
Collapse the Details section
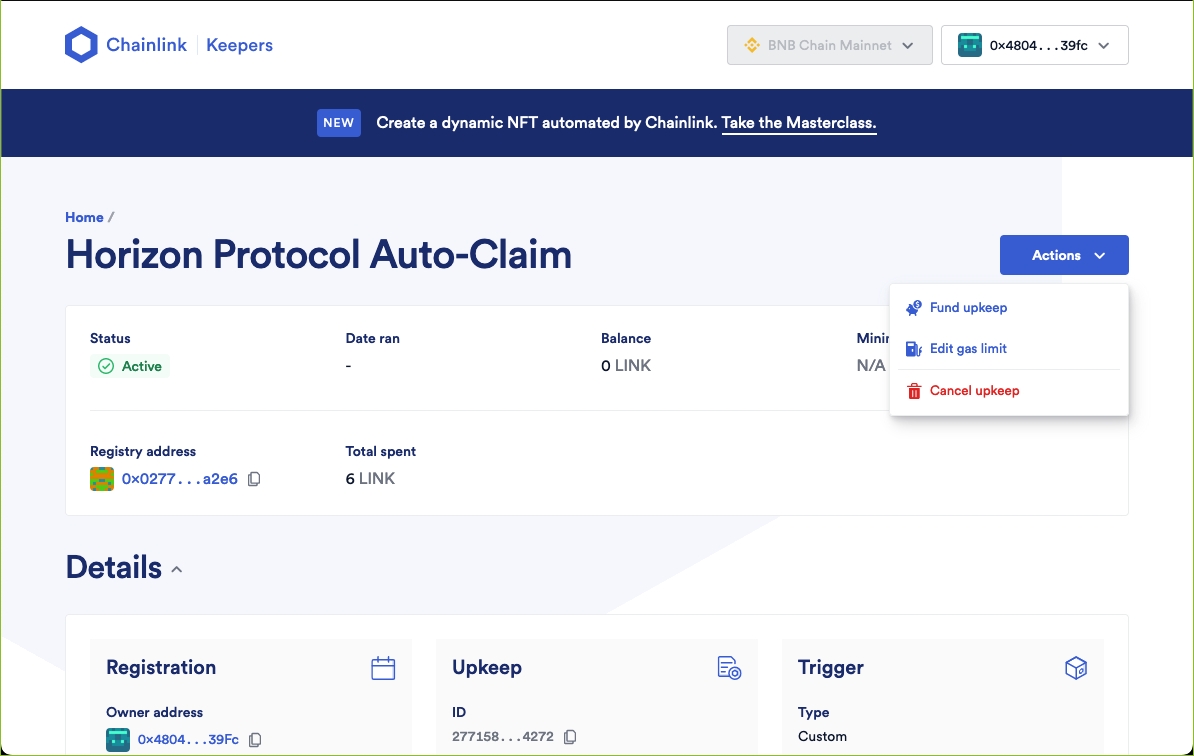pos(177,569)
